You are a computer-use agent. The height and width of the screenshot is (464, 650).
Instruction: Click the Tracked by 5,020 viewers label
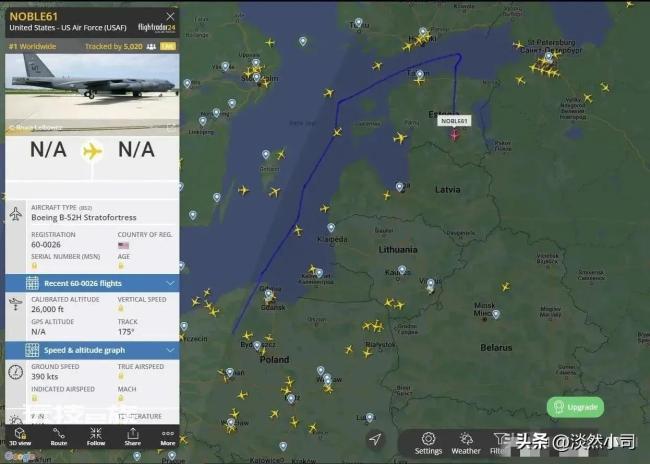(114, 46)
